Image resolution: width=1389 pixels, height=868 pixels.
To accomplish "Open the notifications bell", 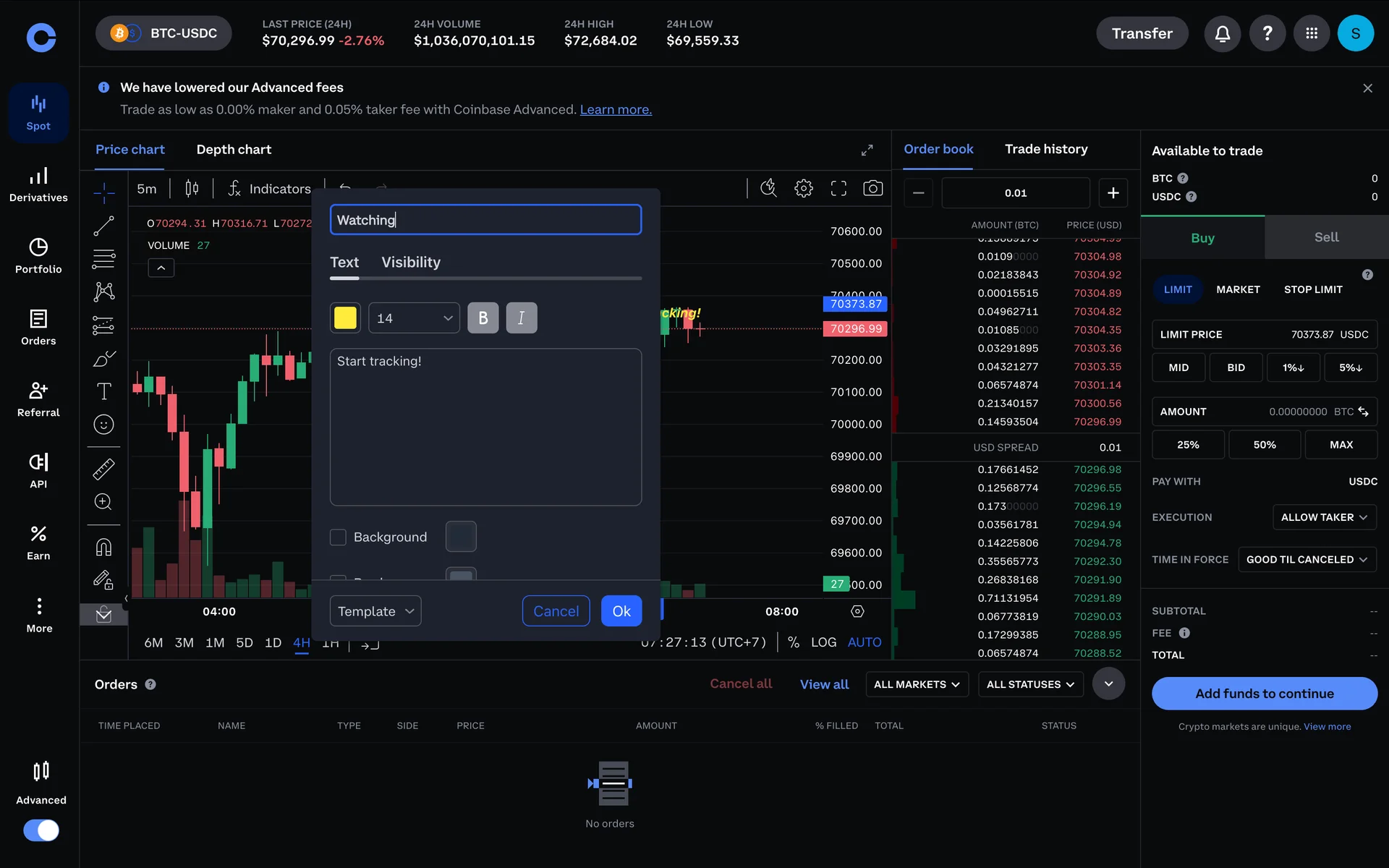I will pyautogui.click(x=1222, y=33).
